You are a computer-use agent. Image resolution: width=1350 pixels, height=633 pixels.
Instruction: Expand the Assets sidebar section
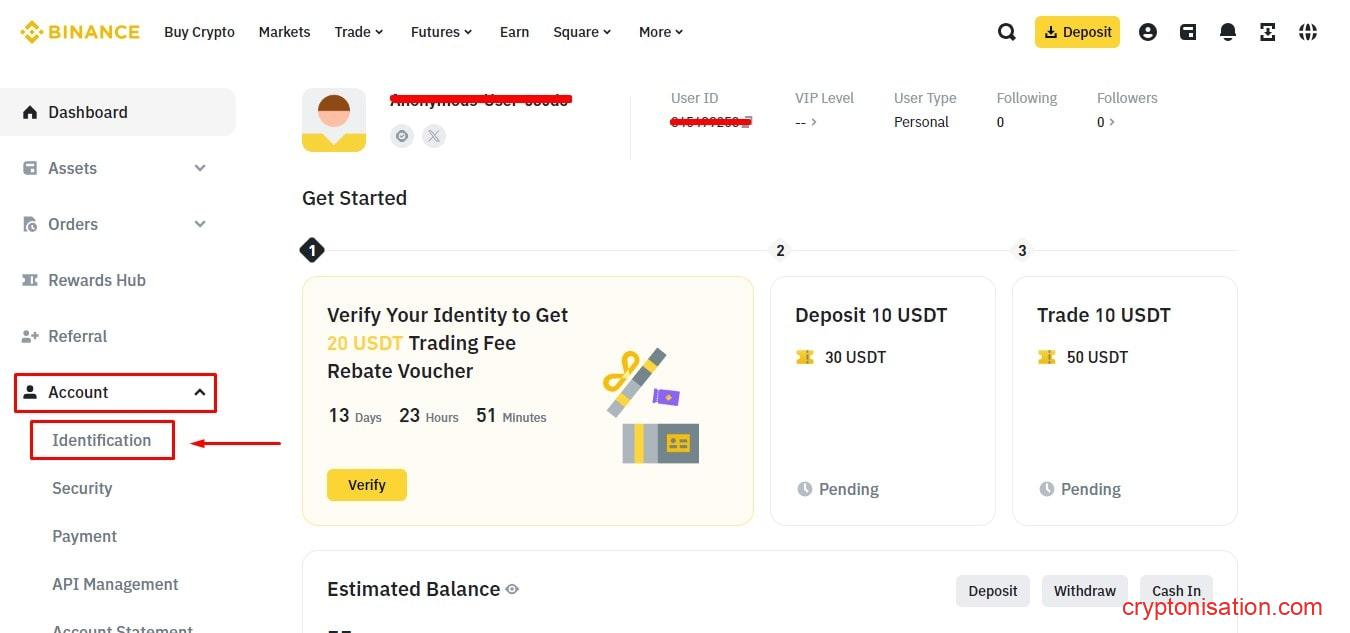(200, 168)
